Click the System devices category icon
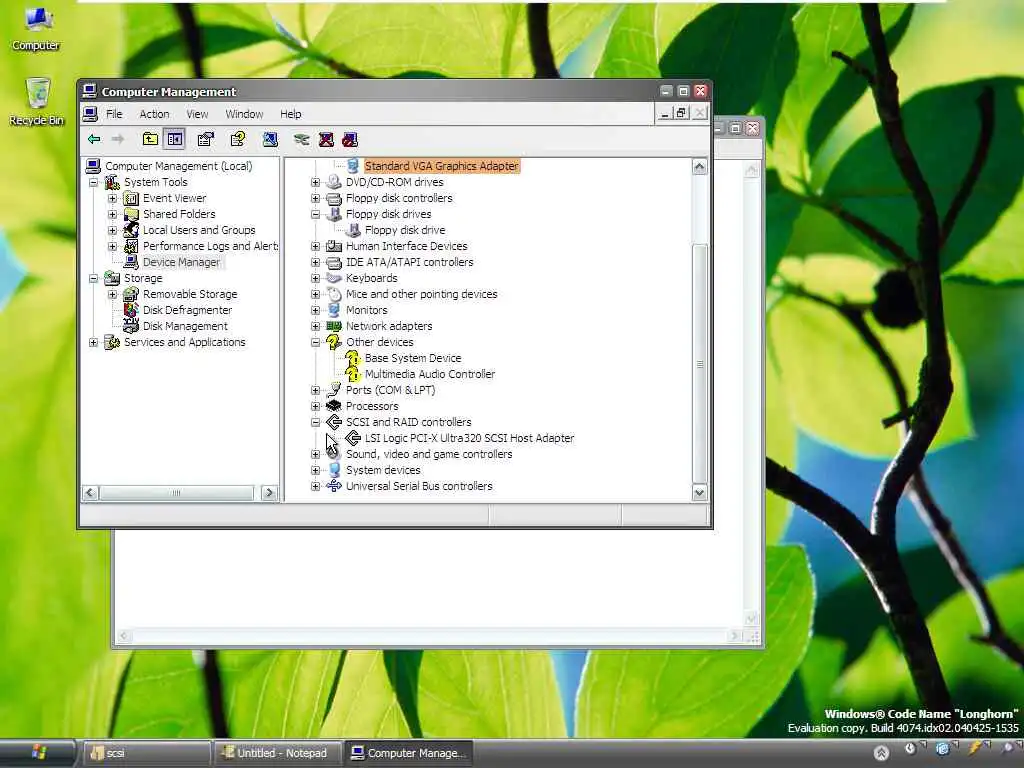 coord(334,470)
